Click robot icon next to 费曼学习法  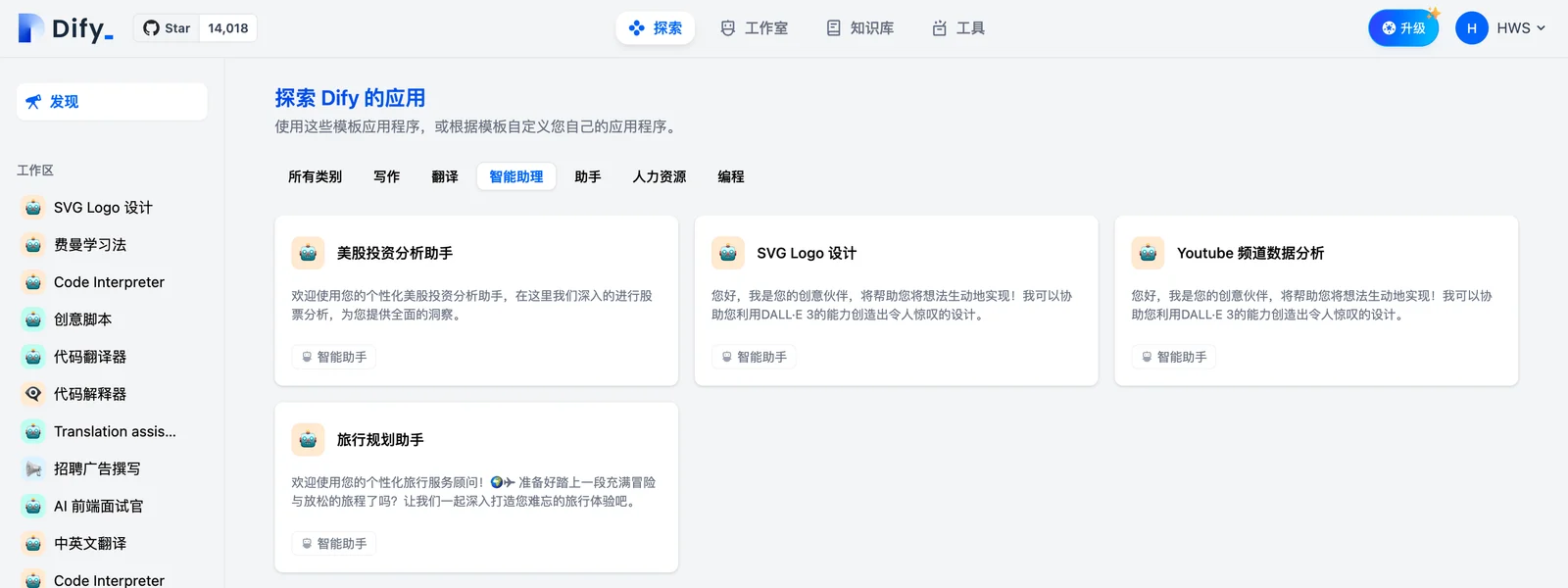[33, 245]
